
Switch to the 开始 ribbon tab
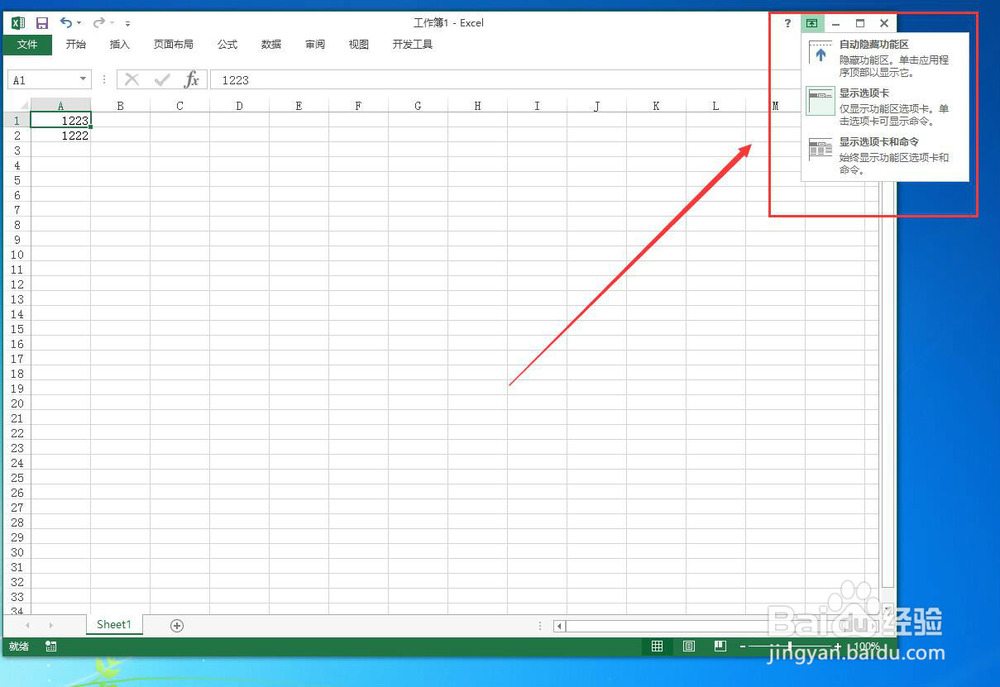75,44
